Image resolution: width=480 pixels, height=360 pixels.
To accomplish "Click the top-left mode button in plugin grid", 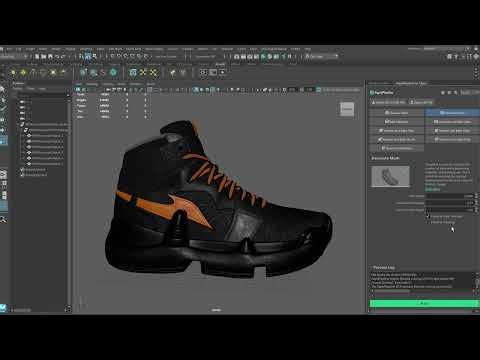I will 396,113.
